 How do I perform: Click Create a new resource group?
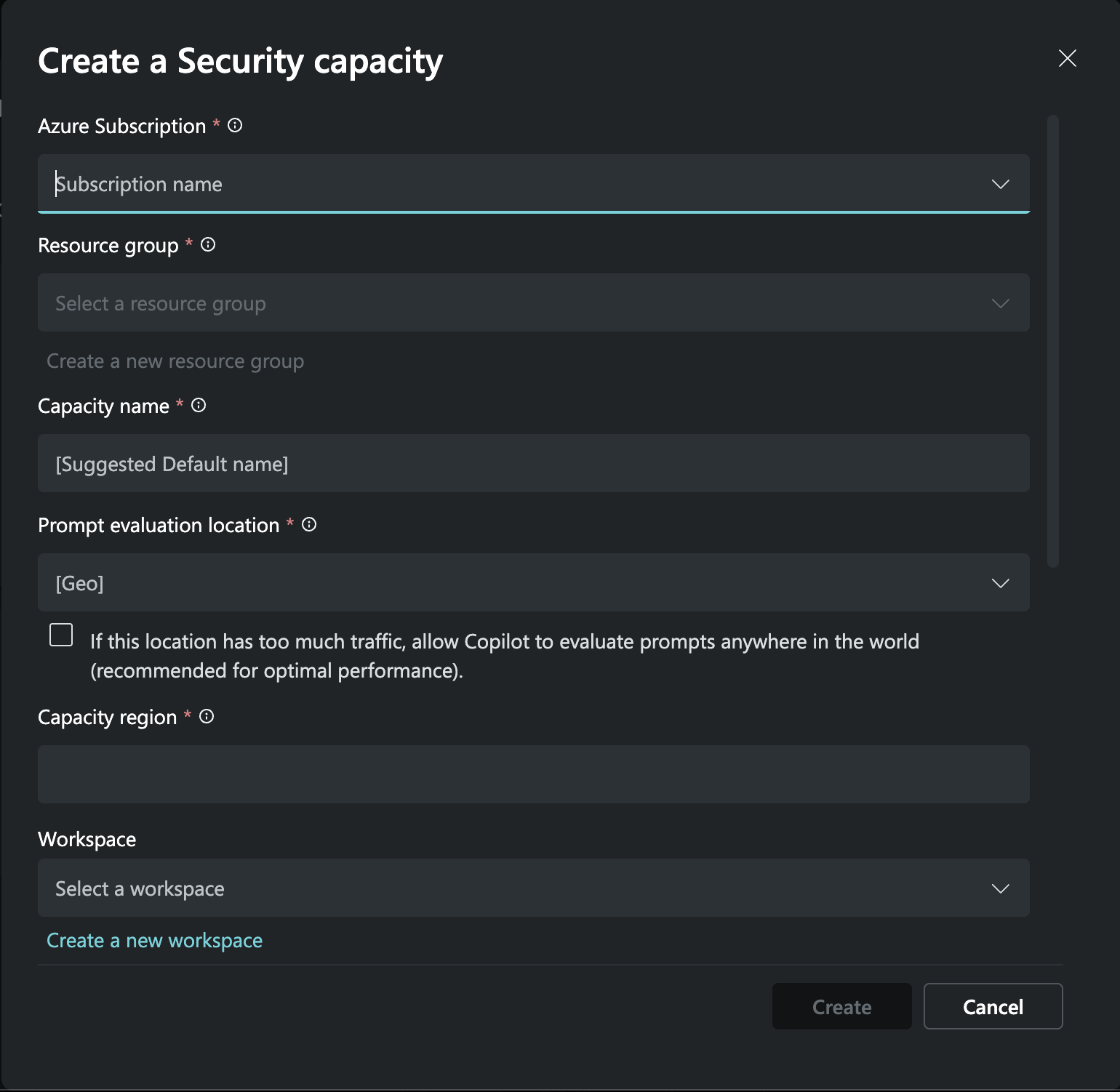(175, 361)
